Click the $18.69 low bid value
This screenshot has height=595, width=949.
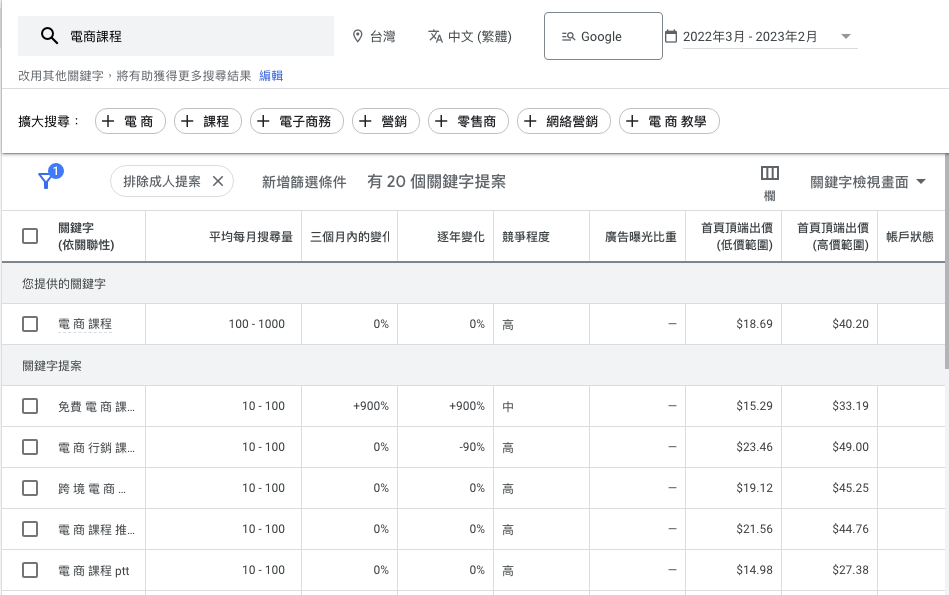[754, 324]
